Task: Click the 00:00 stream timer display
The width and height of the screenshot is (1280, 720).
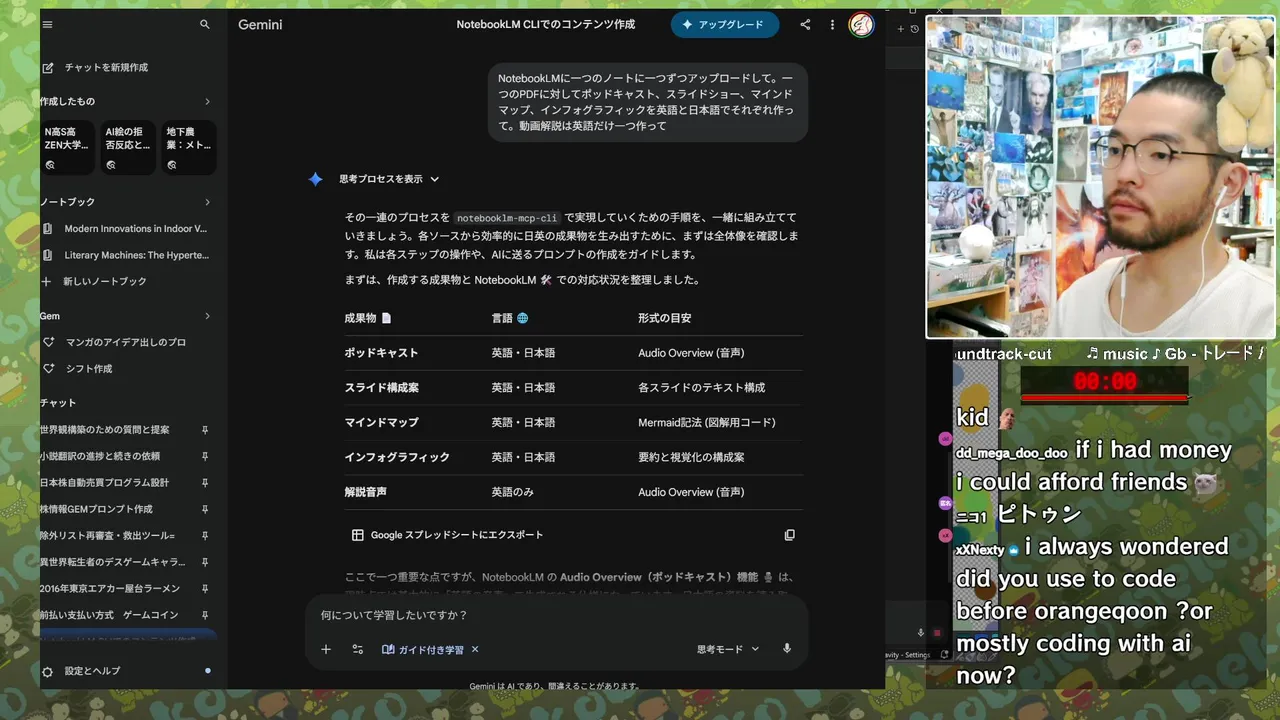Action: 1105,381
